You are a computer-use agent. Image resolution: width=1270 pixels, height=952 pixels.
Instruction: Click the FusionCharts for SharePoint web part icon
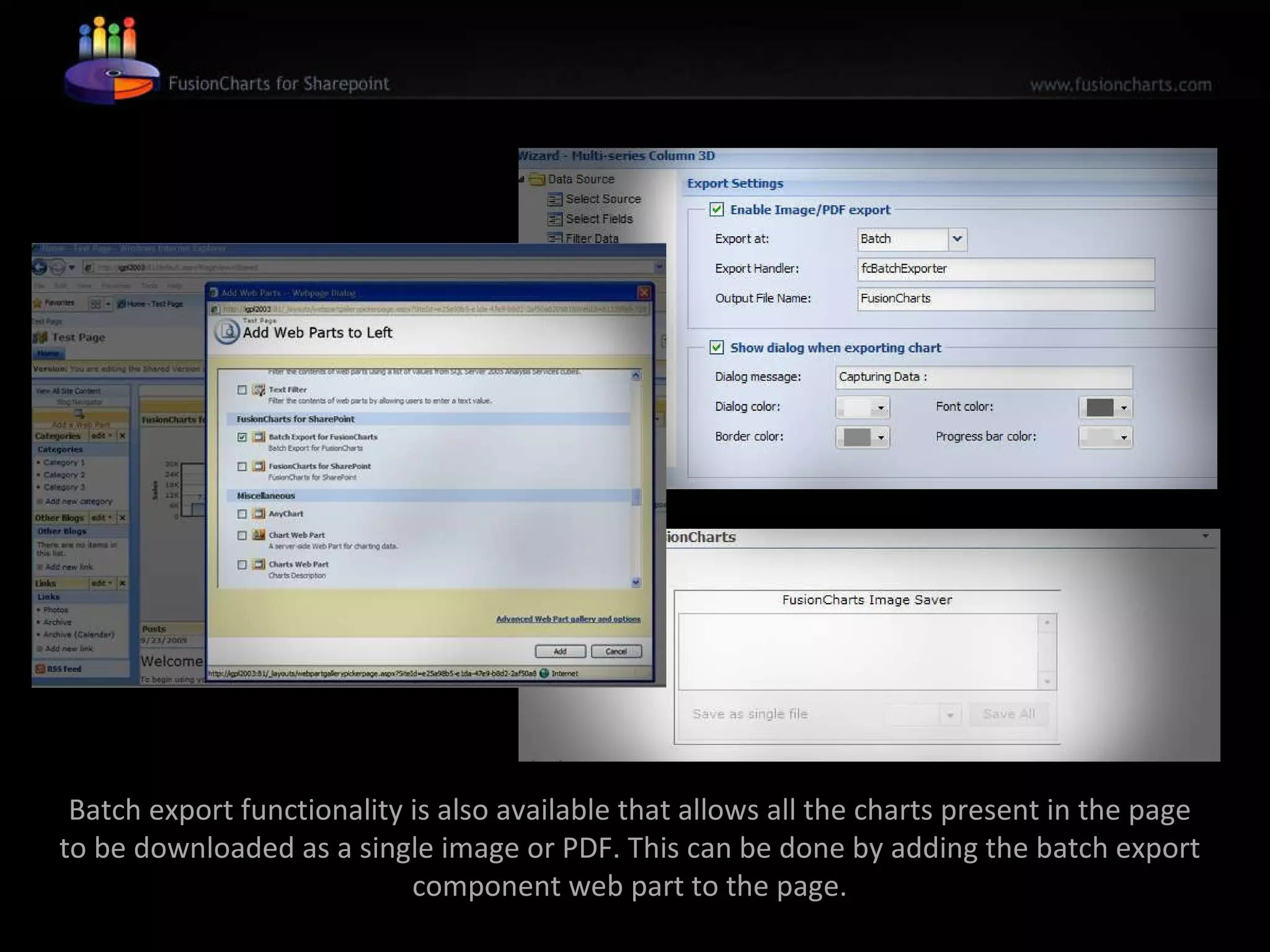click(x=259, y=466)
